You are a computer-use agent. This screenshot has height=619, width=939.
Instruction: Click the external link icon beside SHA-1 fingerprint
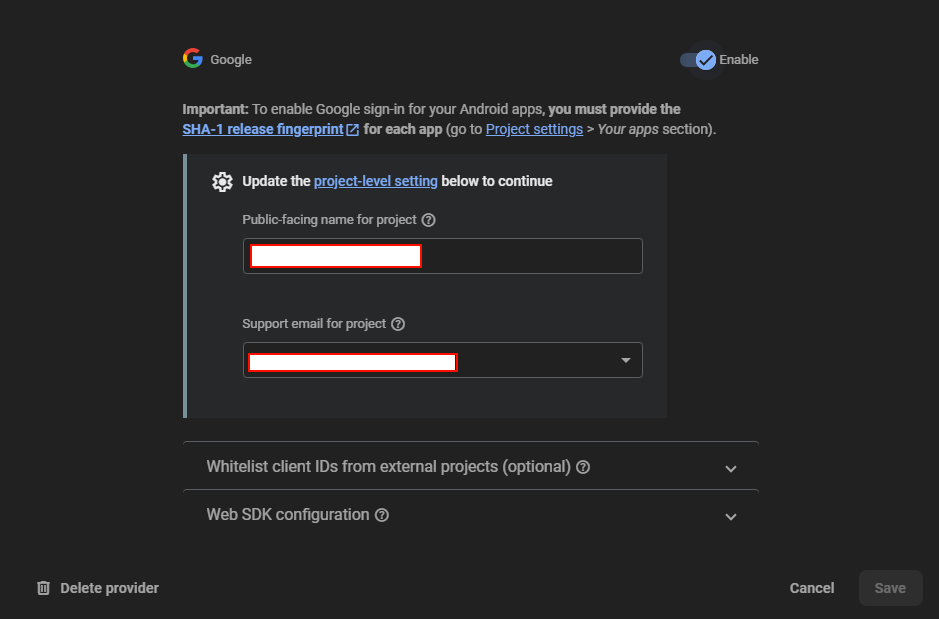point(353,130)
